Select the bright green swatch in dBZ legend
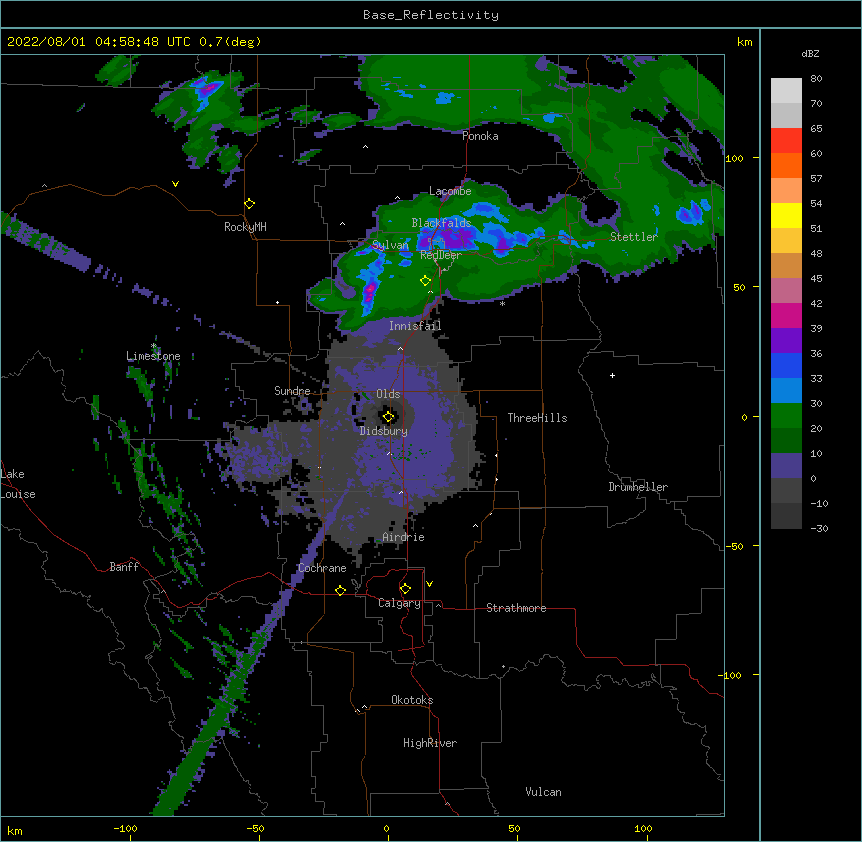 click(786, 416)
